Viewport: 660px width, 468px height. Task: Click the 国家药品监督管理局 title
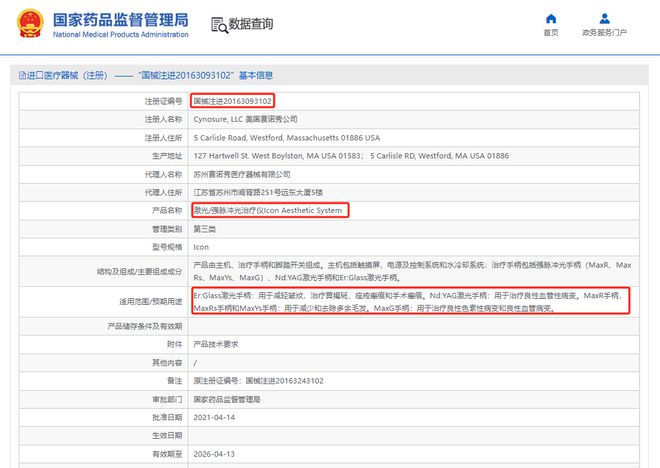pyautogui.click(x=121, y=20)
